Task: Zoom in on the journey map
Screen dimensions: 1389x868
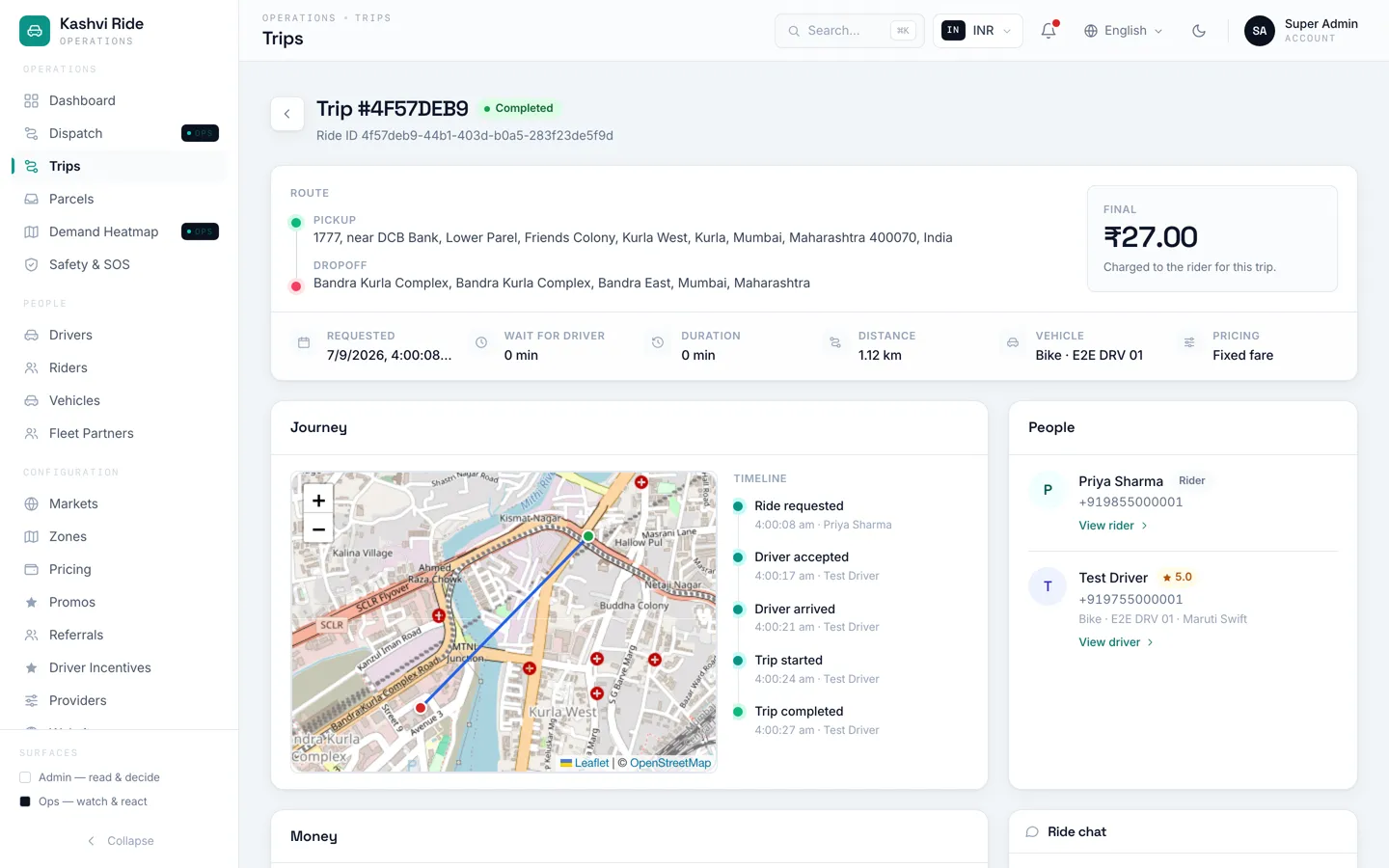Action: click(x=318, y=500)
